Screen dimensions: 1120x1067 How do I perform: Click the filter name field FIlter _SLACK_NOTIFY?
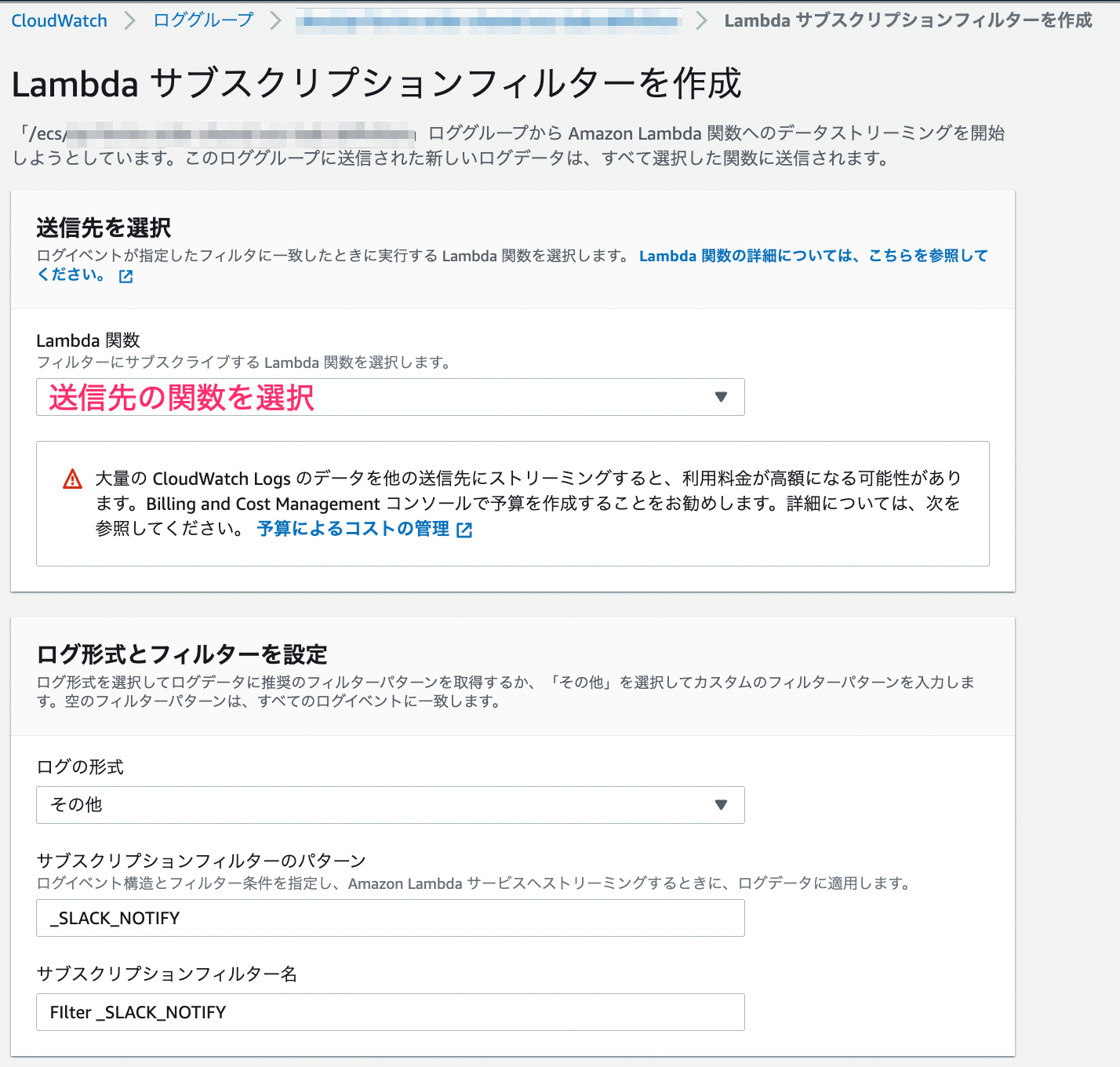click(x=391, y=1012)
